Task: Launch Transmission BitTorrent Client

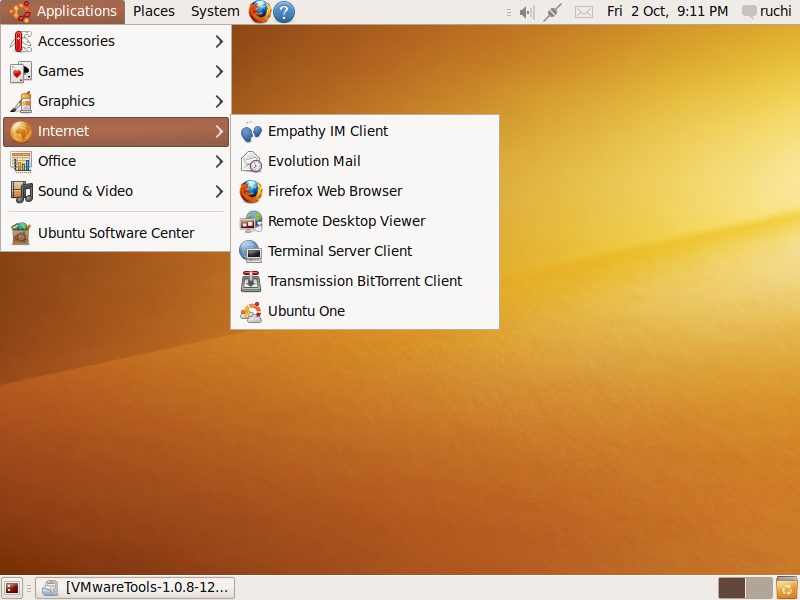Action: tap(365, 282)
